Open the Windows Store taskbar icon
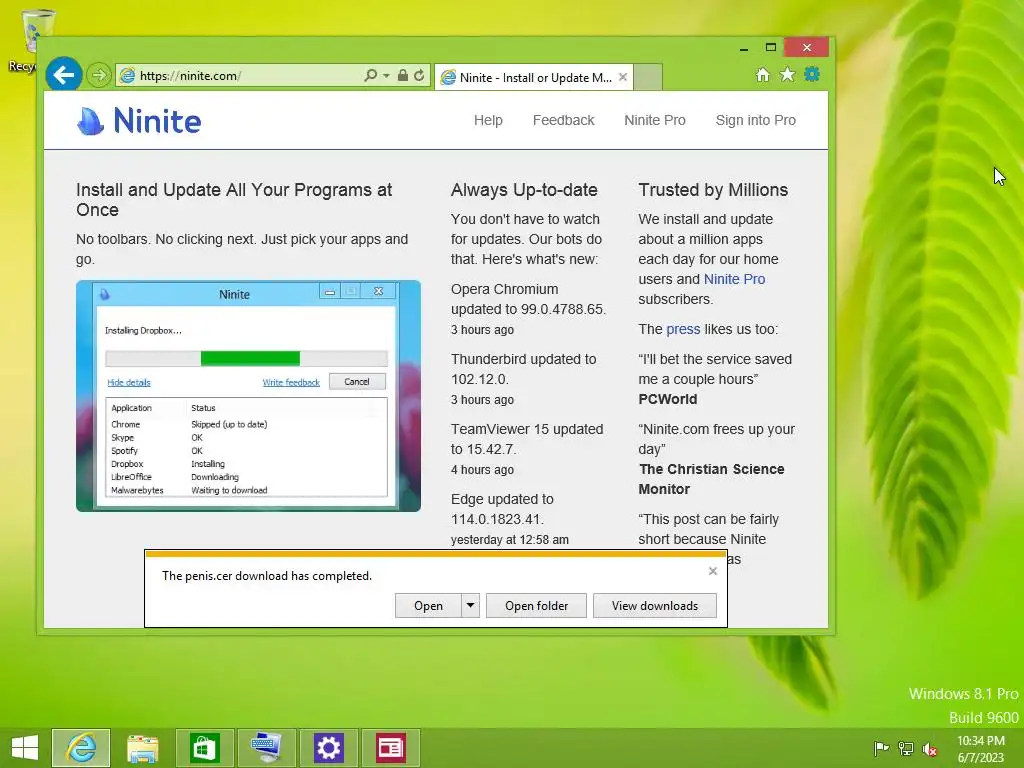The height and width of the screenshot is (768, 1024). pos(204,748)
